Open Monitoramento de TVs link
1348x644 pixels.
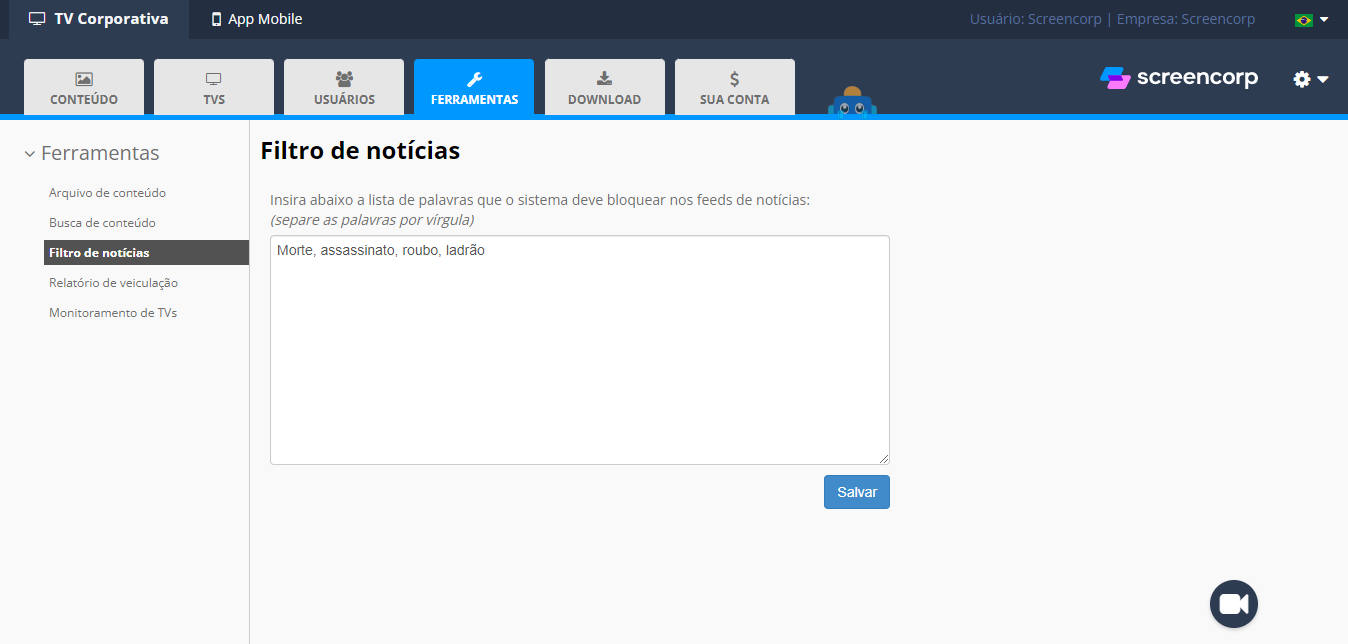pos(113,313)
